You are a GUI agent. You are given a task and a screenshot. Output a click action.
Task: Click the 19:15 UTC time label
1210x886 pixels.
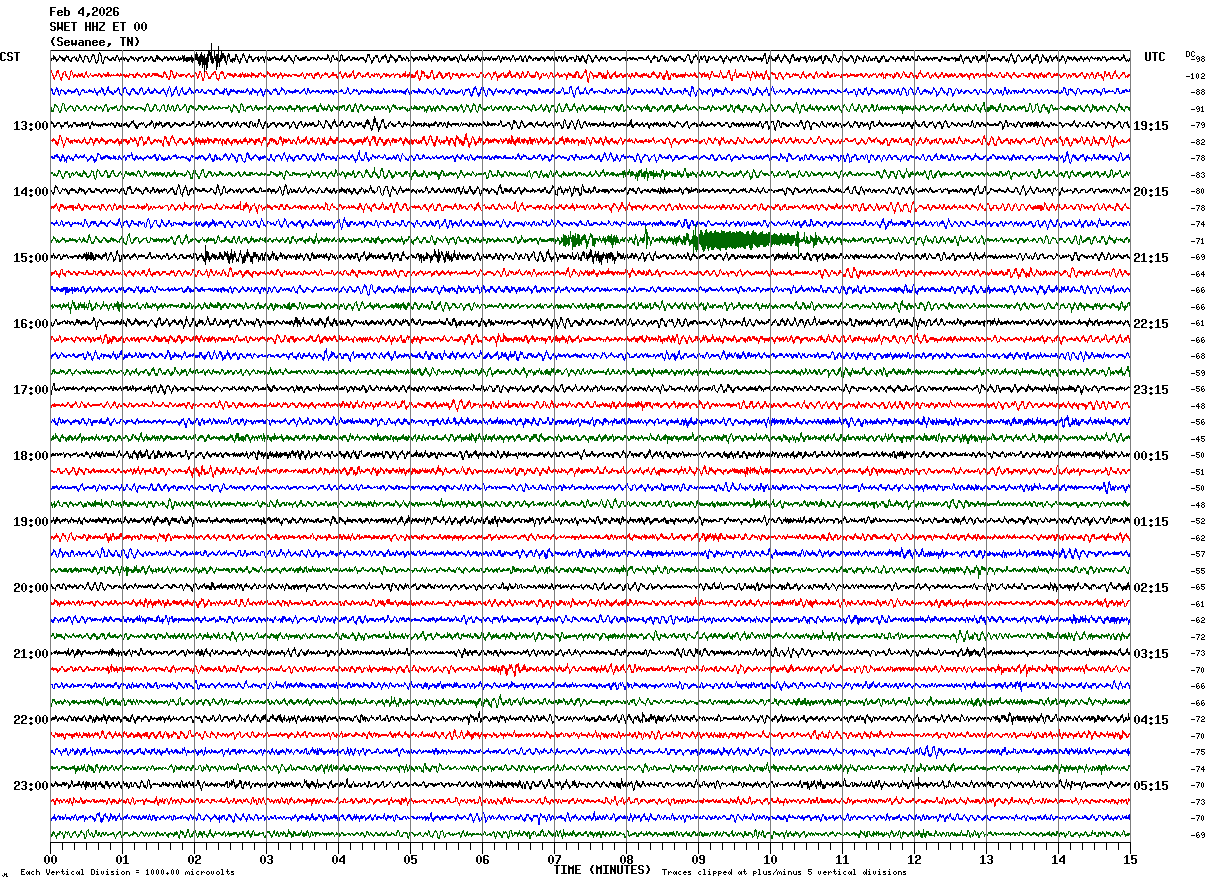point(1151,126)
